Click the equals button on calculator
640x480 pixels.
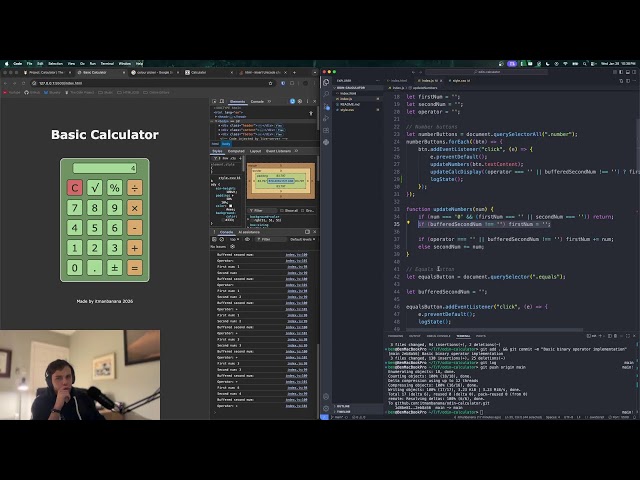pyautogui.click(x=135, y=268)
